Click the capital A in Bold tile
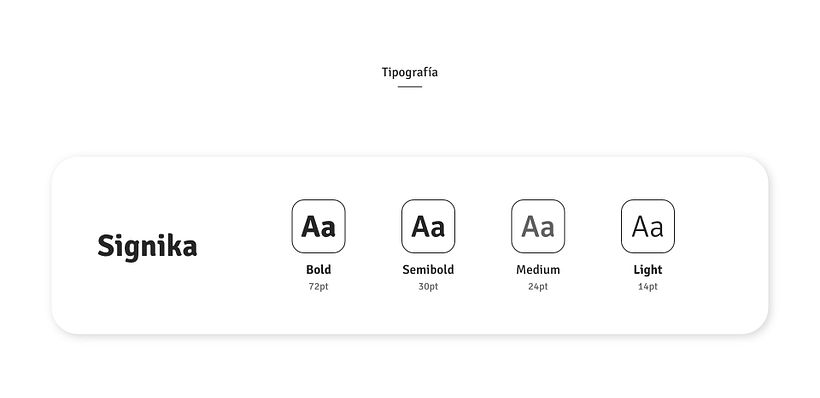 tap(310, 226)
